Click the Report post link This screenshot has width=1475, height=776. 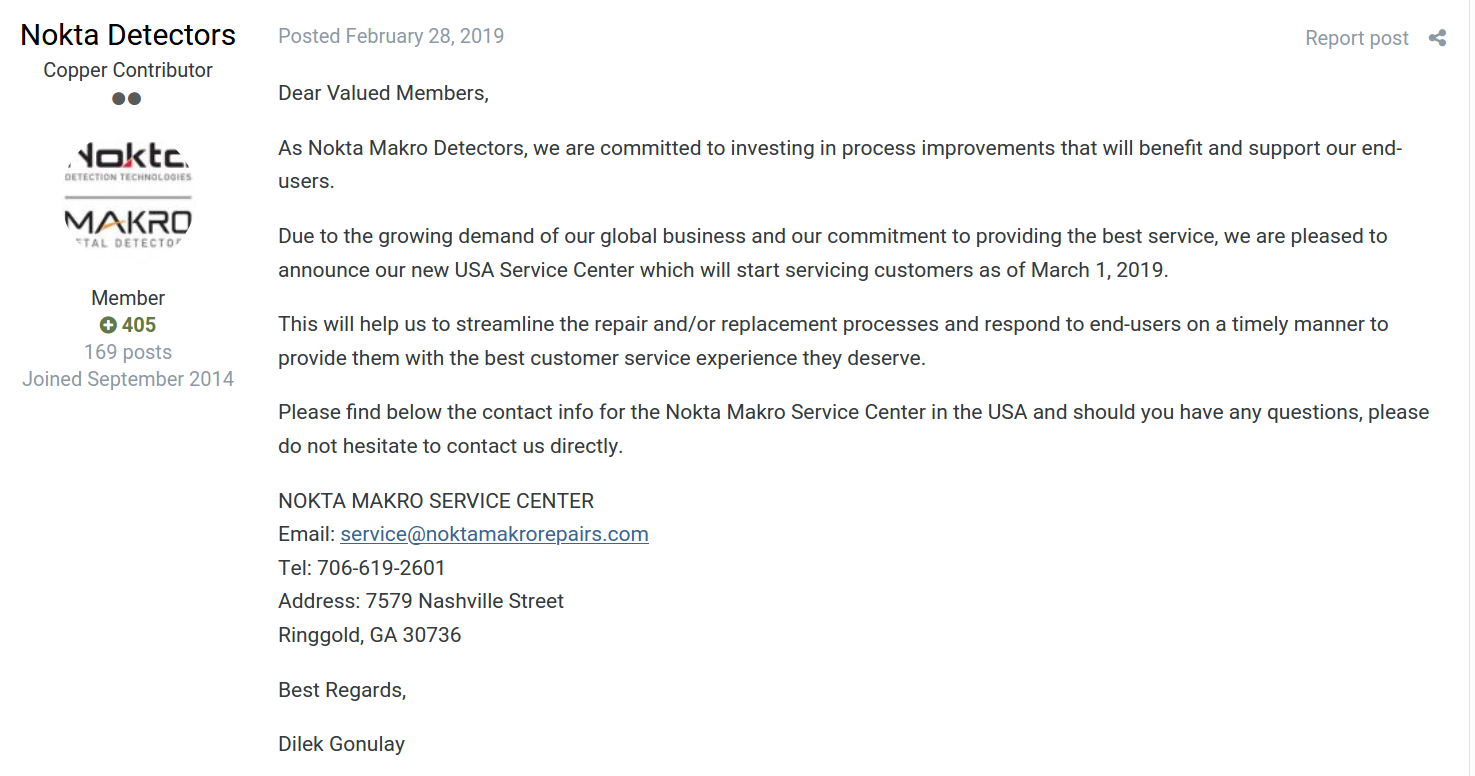coord(1357,38)
